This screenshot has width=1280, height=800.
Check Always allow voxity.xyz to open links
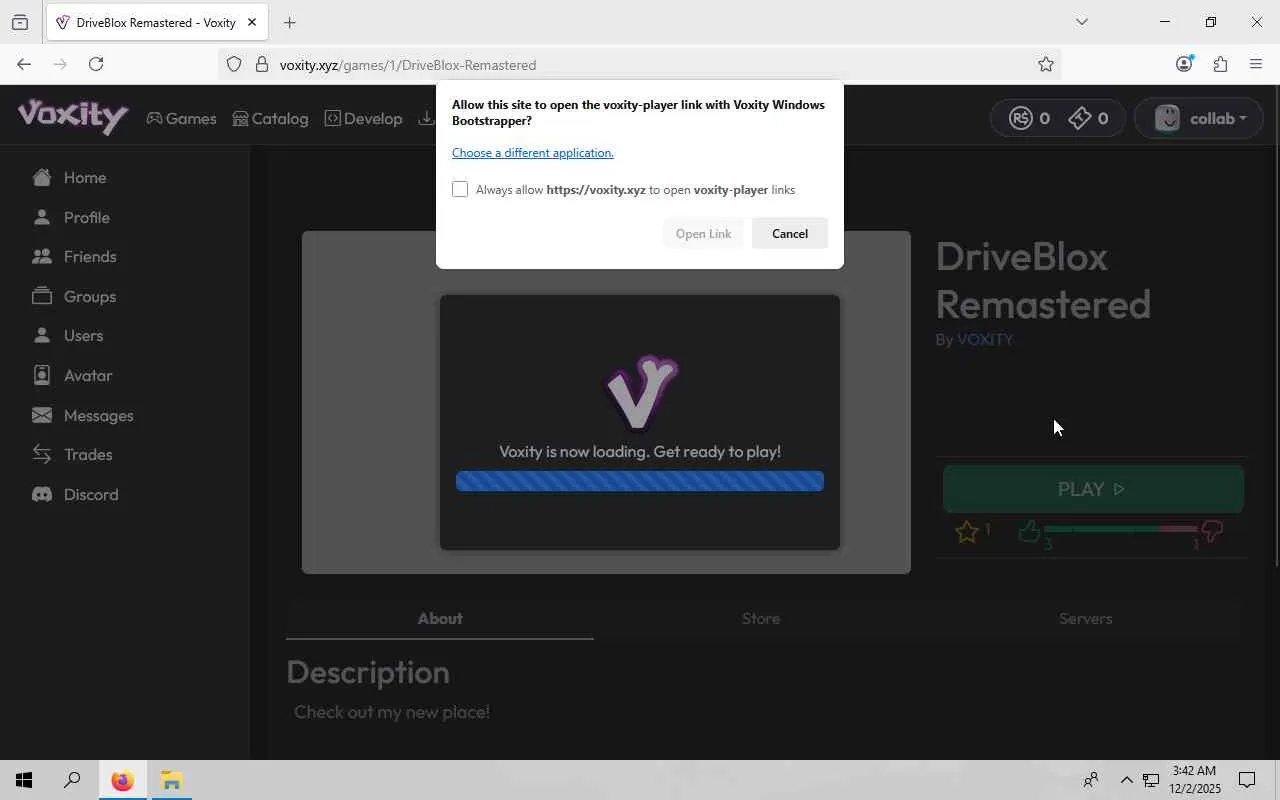(460, 189)
